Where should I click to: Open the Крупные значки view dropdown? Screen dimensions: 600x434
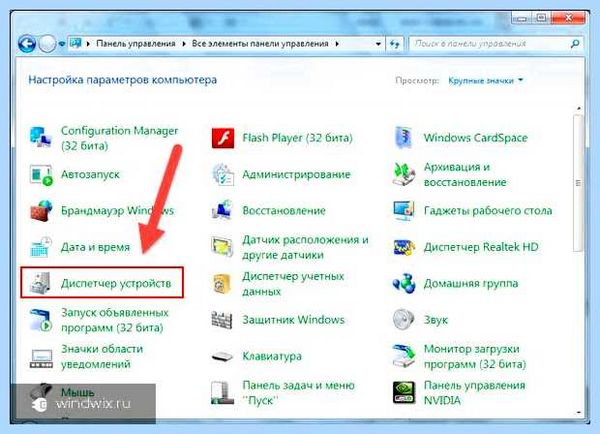tap(485, 81)
